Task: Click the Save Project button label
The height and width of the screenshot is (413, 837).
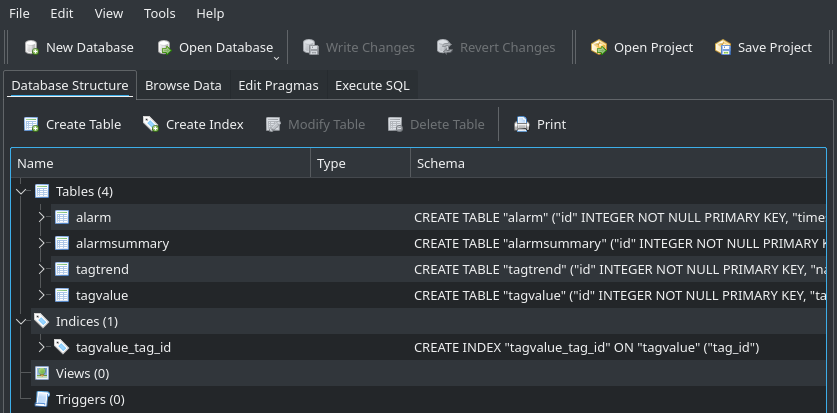Action: (x=775, y=47)
